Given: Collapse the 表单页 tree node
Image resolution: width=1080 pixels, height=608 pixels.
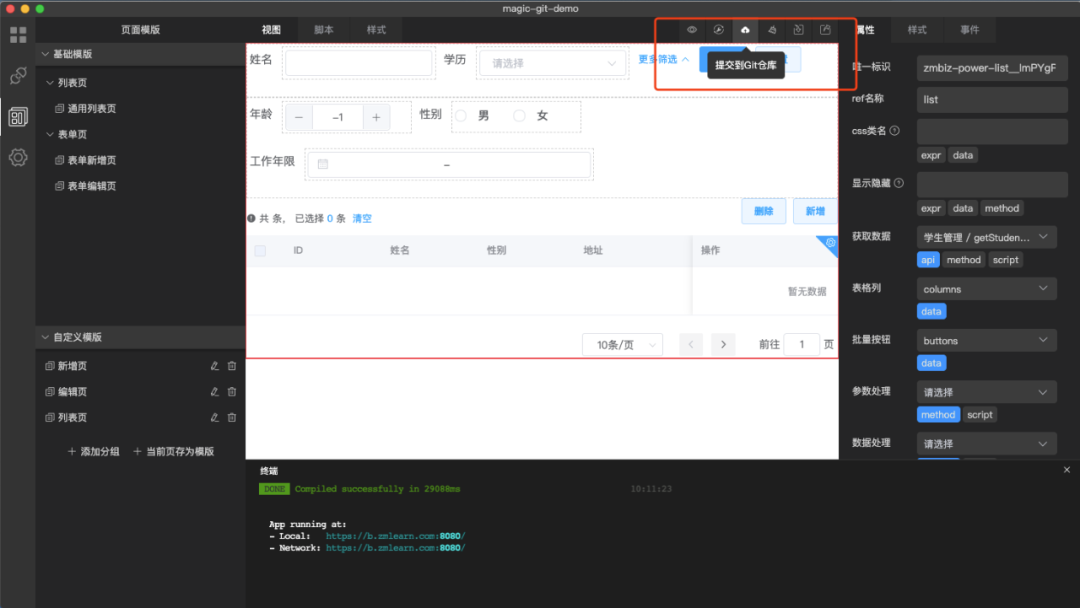Looking at the screenshot, I should click(50, 134).
